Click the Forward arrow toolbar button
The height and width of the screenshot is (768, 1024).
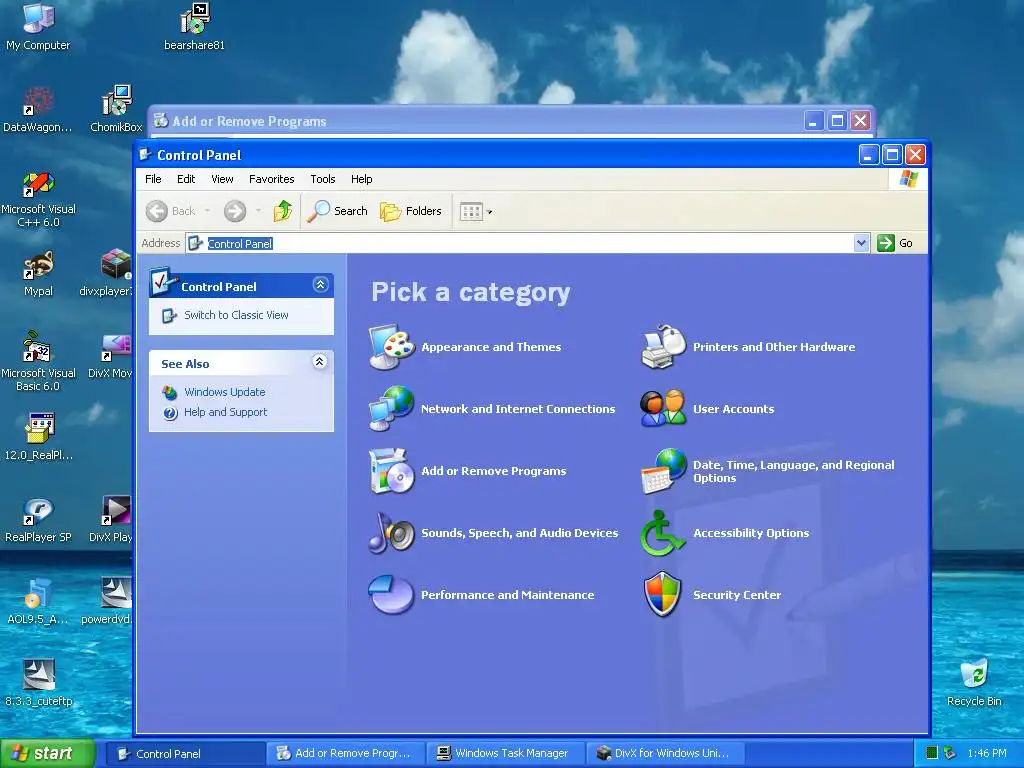(235, 211)
